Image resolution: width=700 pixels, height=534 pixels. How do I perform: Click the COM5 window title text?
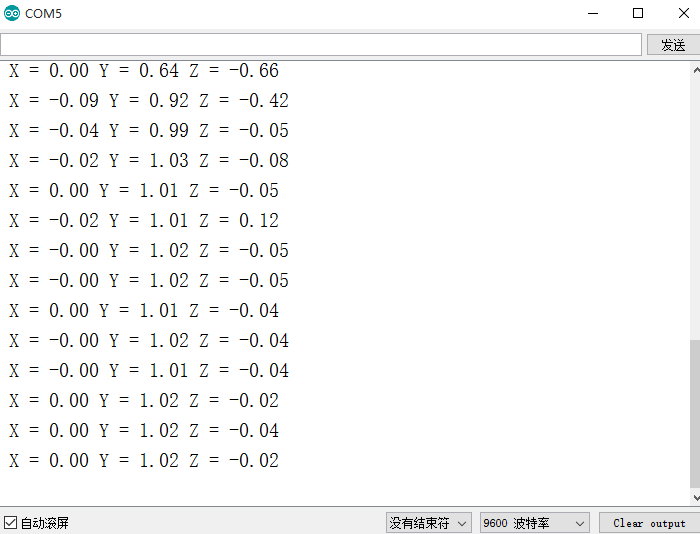[43, 13]
